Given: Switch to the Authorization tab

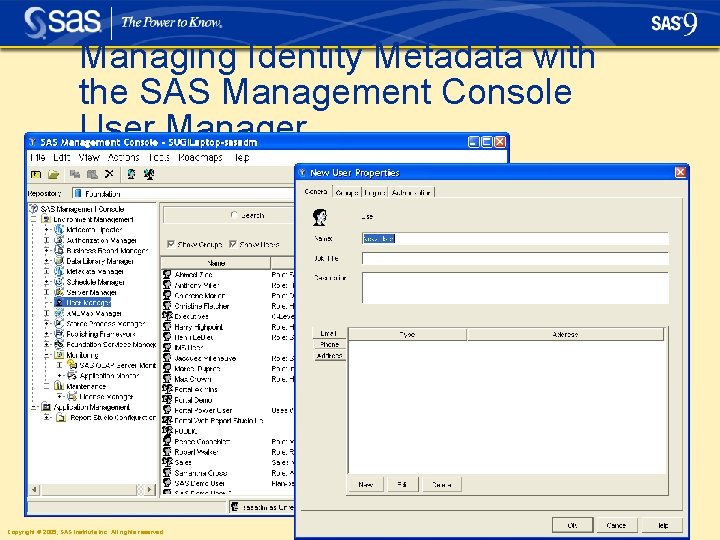Looking at the screenshot, I should click(x=411, y=192).
